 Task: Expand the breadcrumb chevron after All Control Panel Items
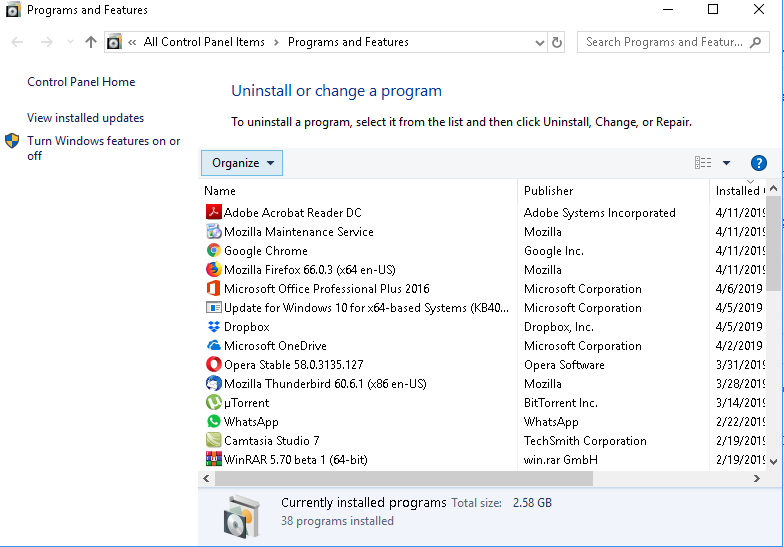(276, 42)
